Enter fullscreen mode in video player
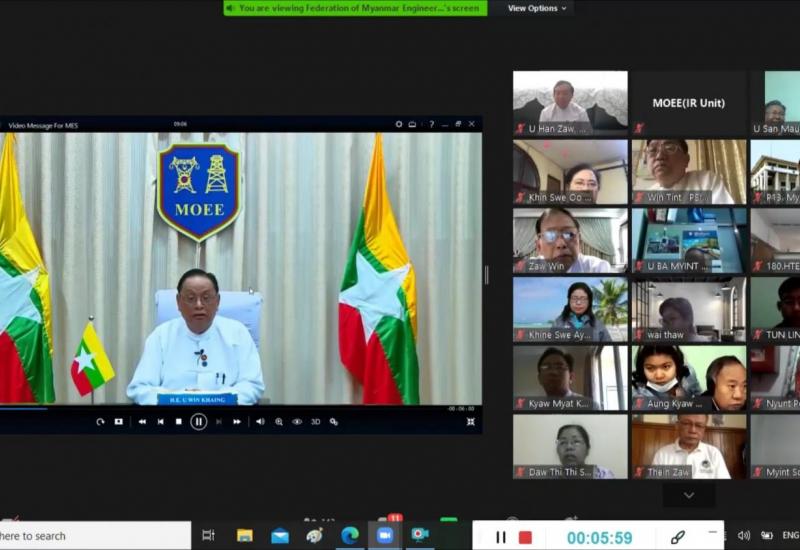 470,422
